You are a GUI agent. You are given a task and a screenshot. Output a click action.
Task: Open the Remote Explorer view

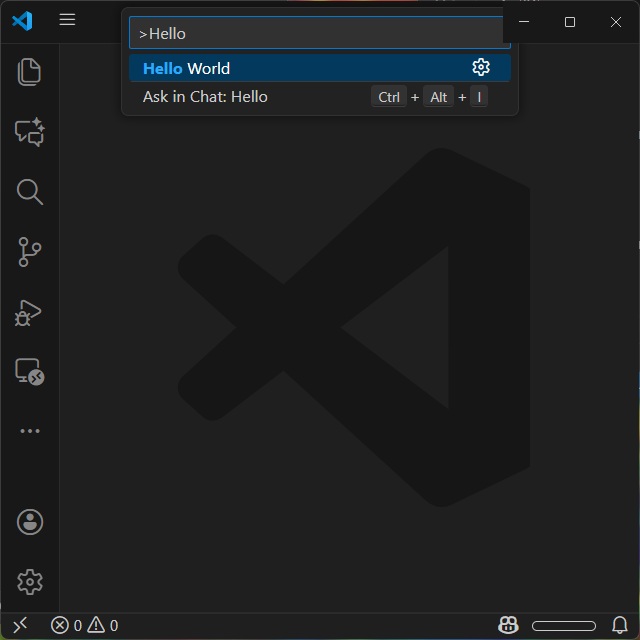29,372
